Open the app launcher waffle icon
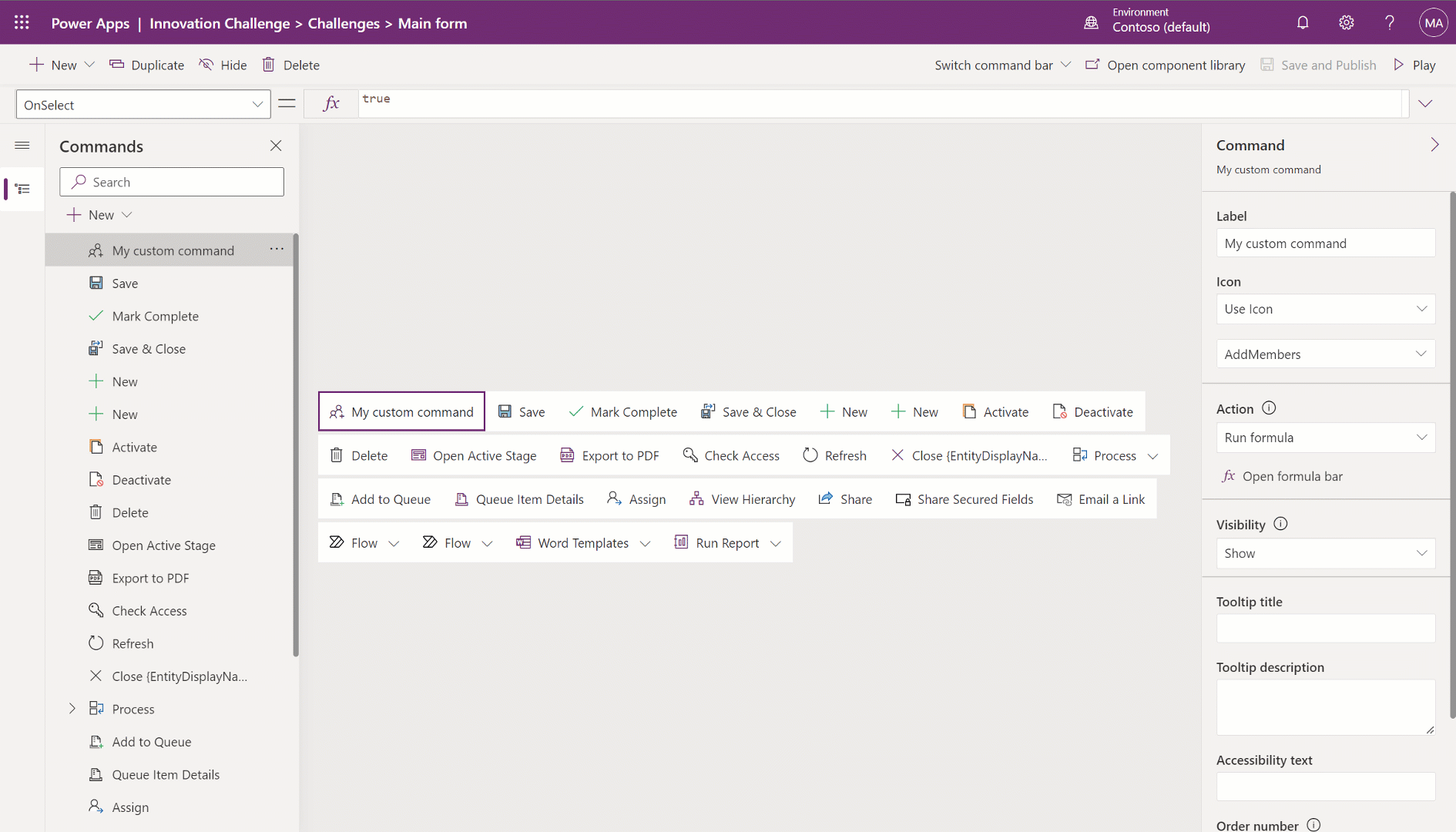Viewport: 1456px width, 832px height. (22, 23)
